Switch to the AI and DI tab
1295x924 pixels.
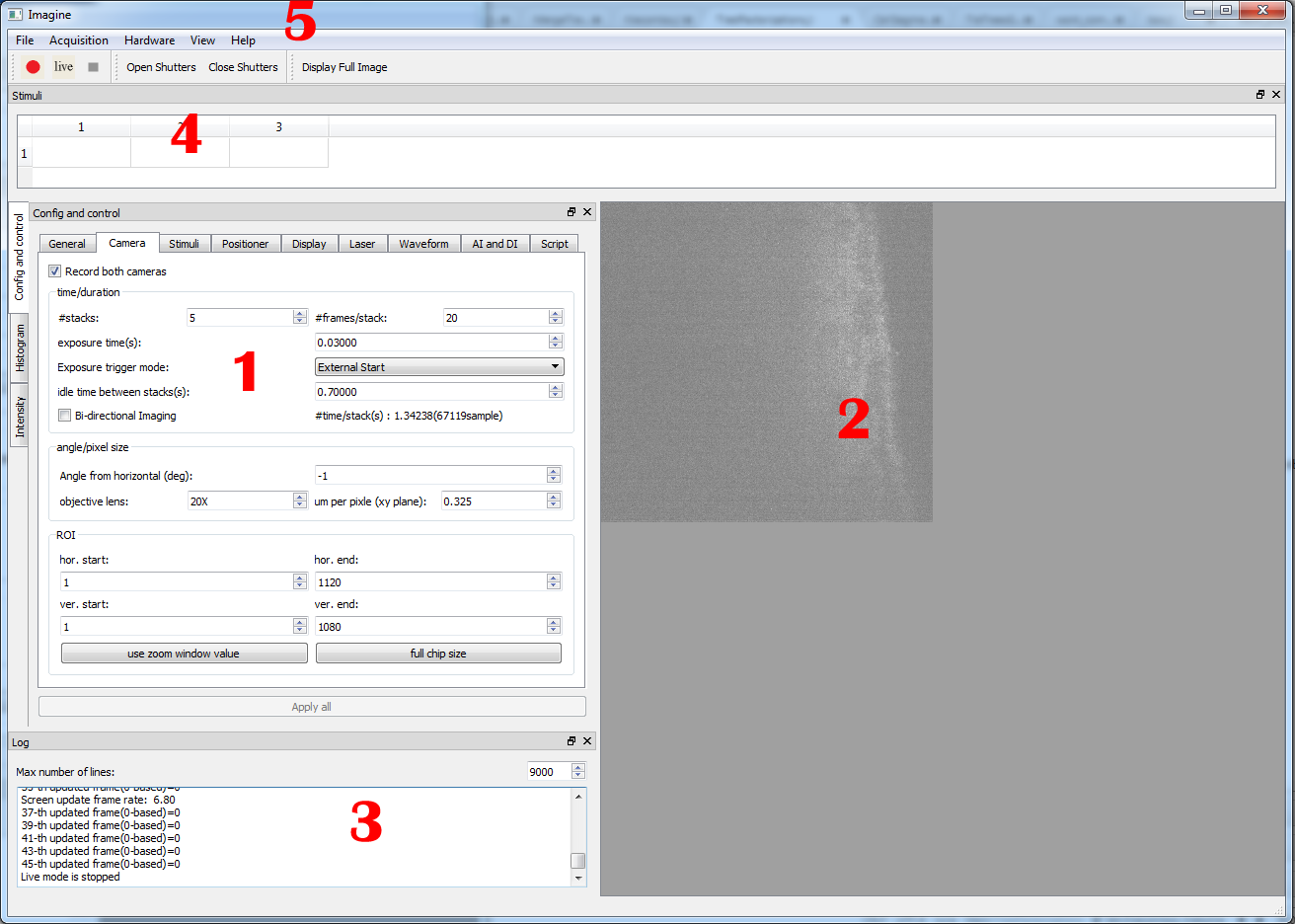click(x=495, y=244)
